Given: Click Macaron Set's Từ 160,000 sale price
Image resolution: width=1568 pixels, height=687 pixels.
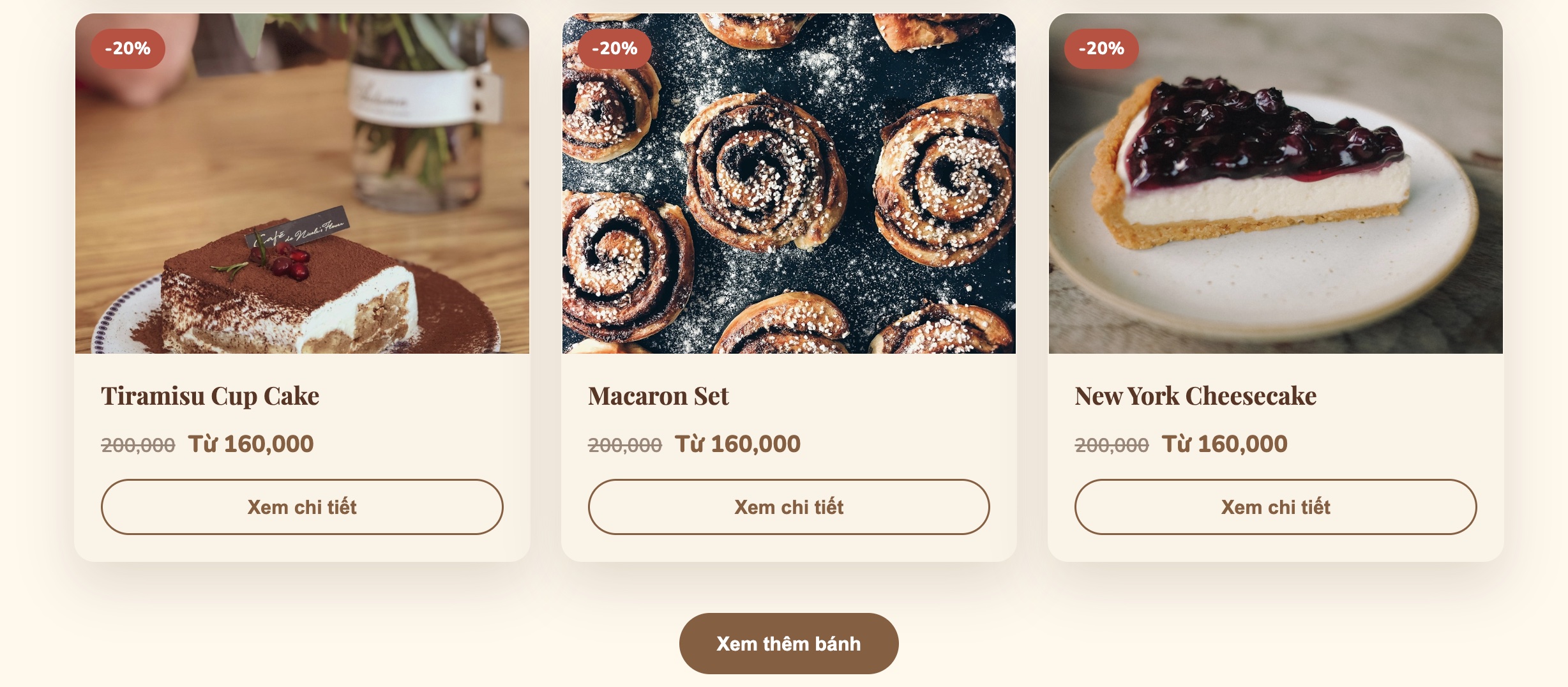Looking at the screenshot, I should click(737, 444).
